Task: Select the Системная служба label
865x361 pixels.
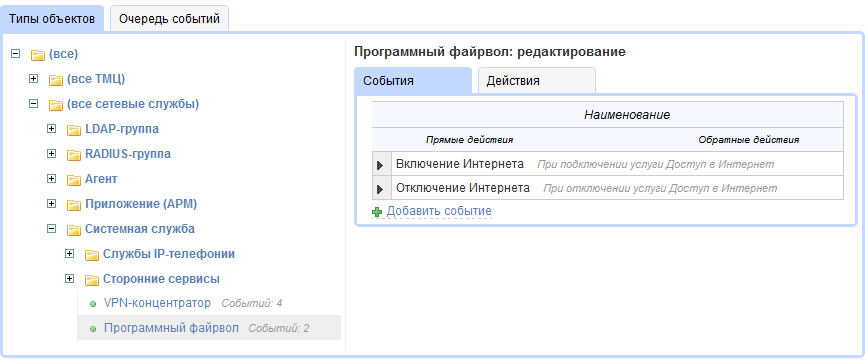Action: point(140,229)
